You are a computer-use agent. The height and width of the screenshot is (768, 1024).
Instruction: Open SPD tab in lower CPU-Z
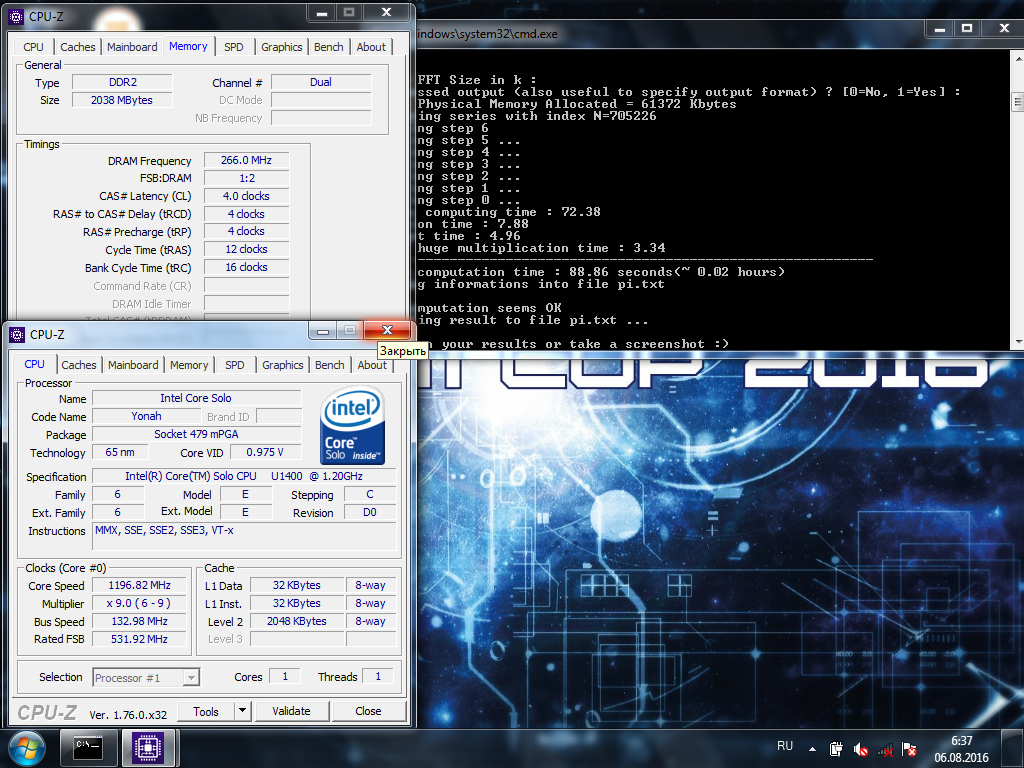234,365
